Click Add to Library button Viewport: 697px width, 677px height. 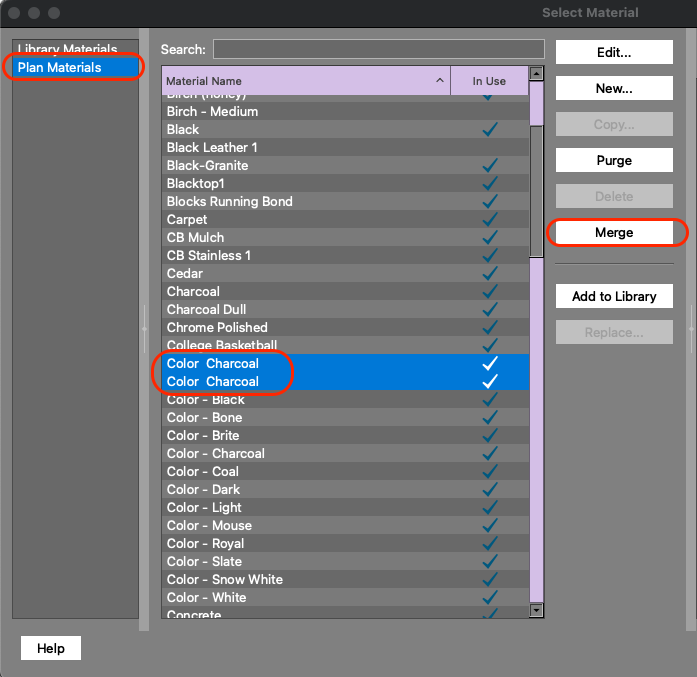614,297
